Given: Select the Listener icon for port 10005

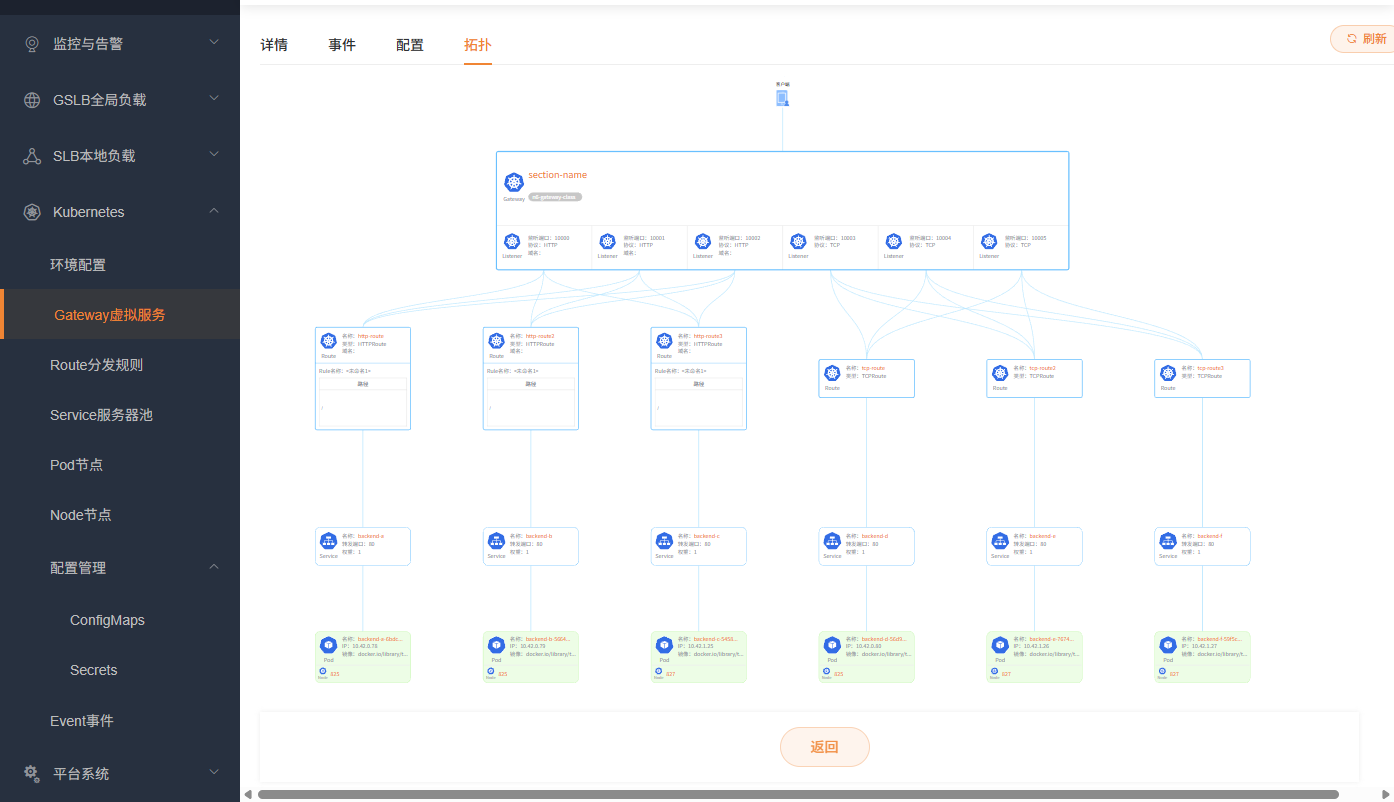Looking at the screenshot, I should point(989,242).
